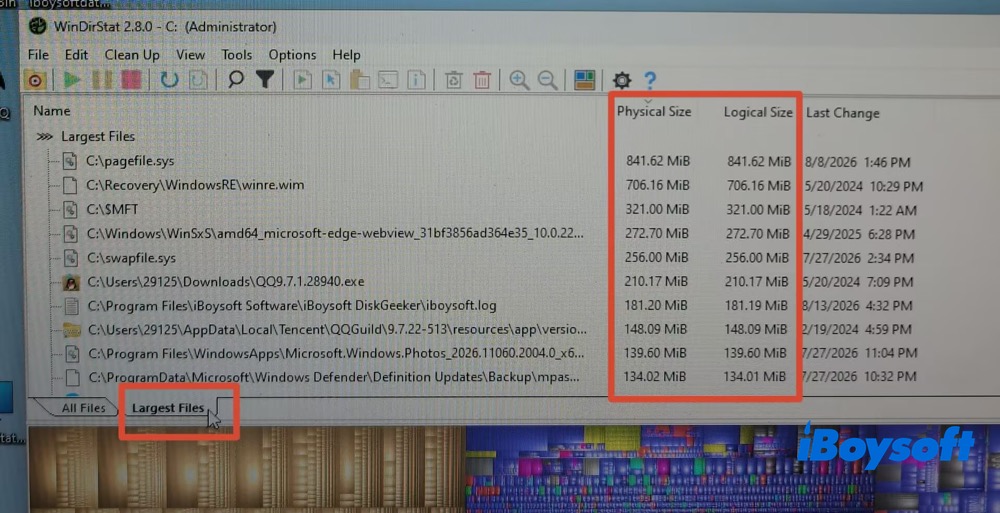Click the 8/8/2026 1:46 PM date
The width and height of the screenshot is (1000, 513).
[x=857, y=163]
